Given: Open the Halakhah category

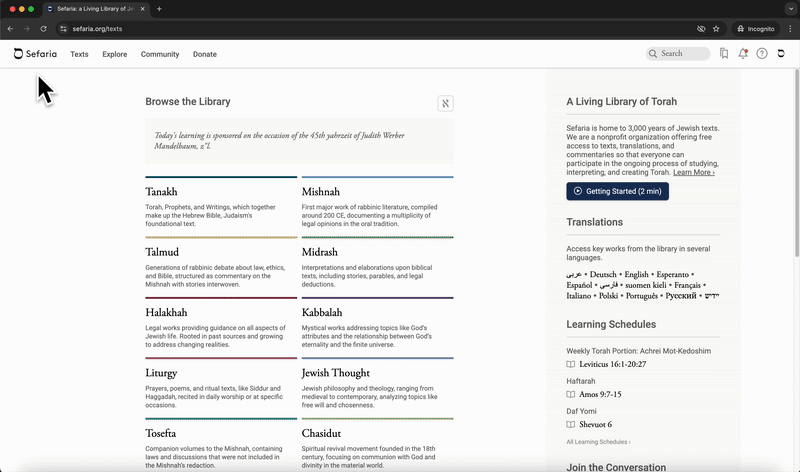Looking at the screenshot, I should 166,312.
